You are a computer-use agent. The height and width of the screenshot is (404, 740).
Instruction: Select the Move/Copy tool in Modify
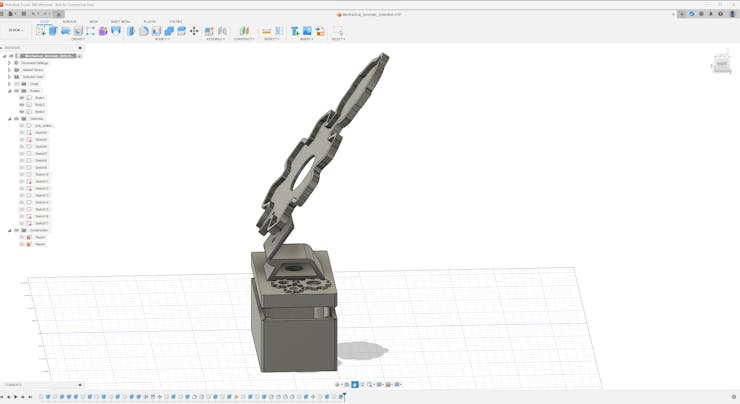(194, 31)
